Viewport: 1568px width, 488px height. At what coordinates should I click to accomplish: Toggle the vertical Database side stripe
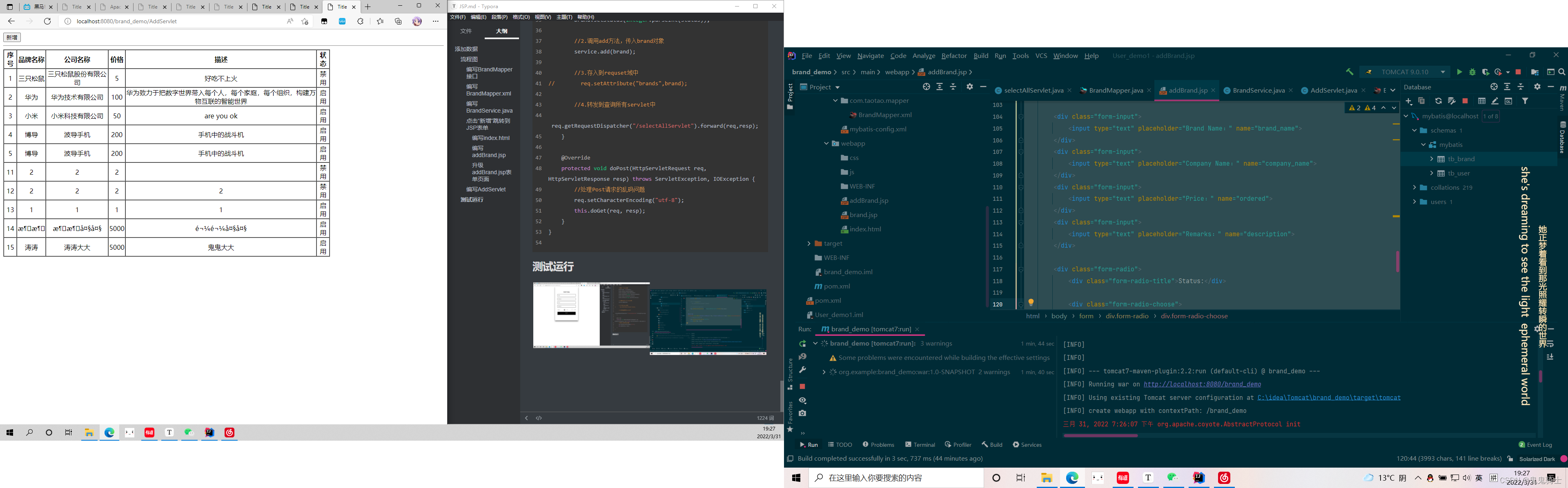pos(1563,137)
